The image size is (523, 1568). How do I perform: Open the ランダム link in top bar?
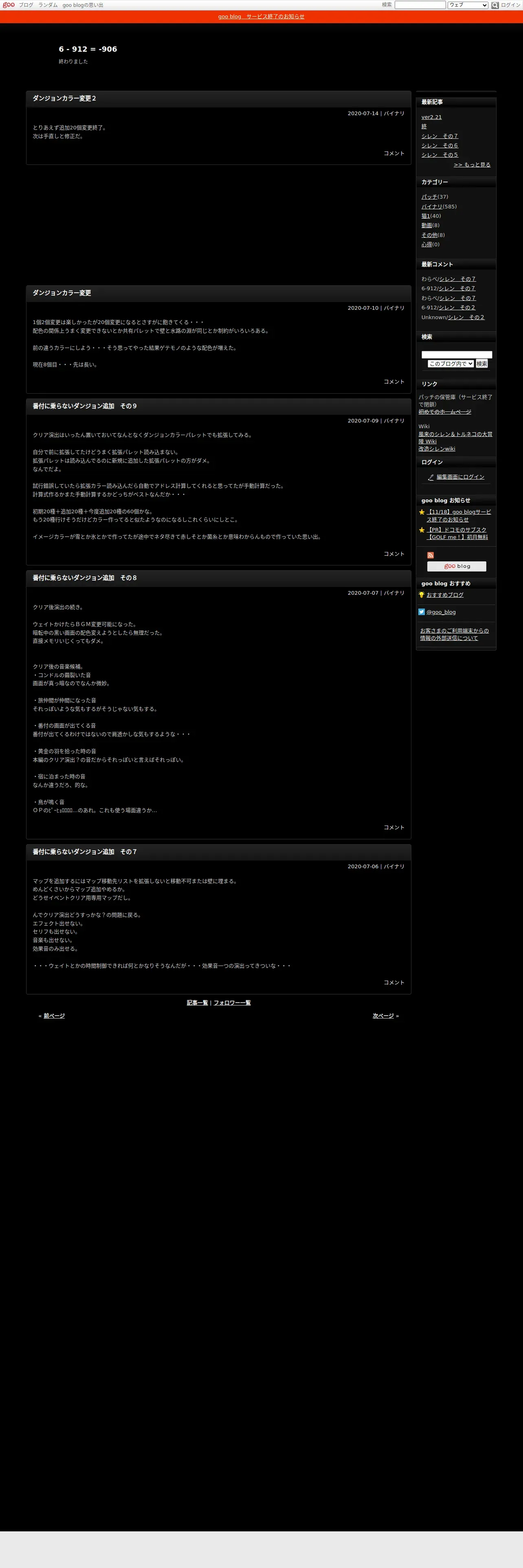48,5
